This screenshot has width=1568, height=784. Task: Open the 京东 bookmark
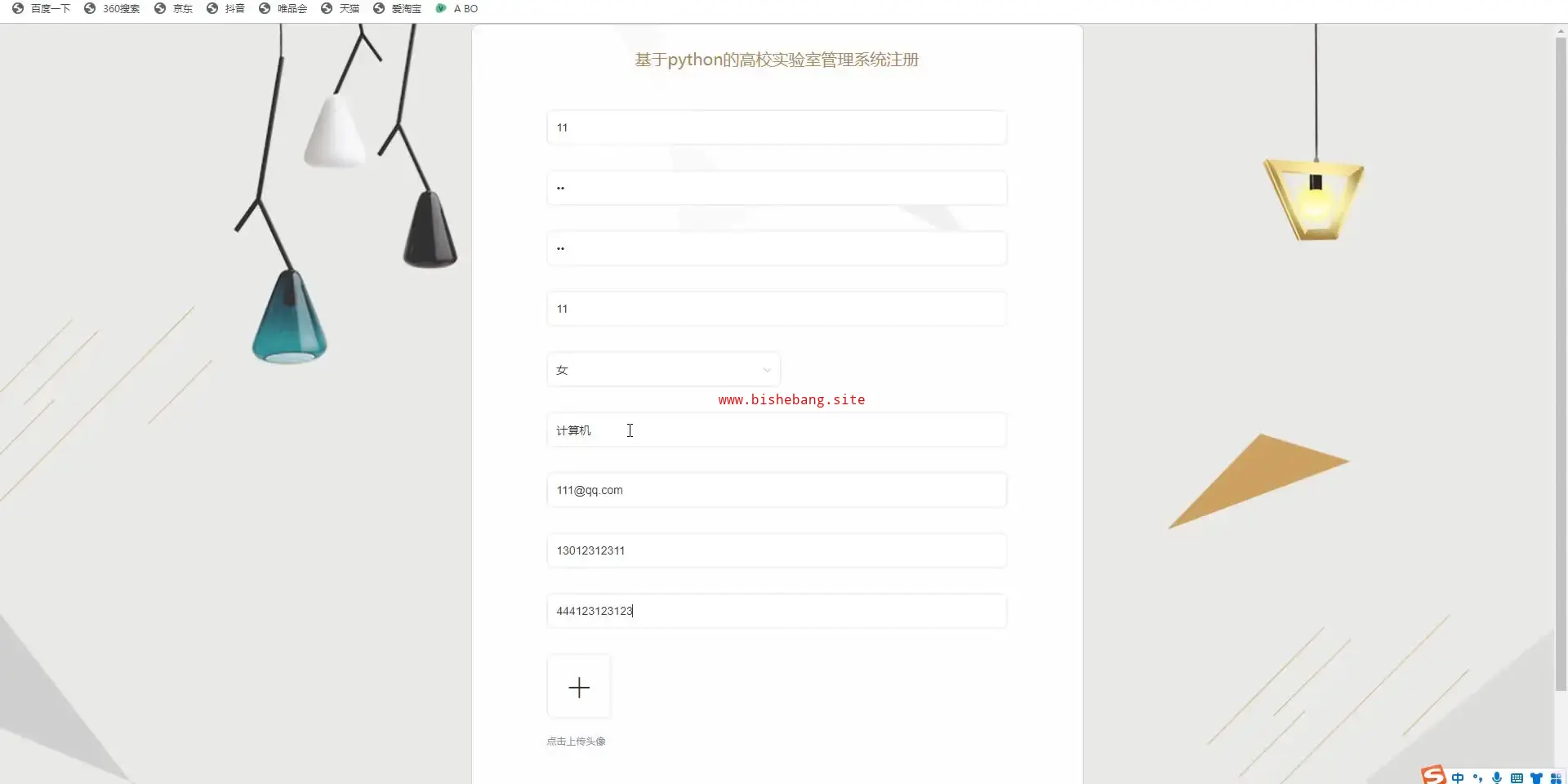pyautogui.click(x=174, y=8)
